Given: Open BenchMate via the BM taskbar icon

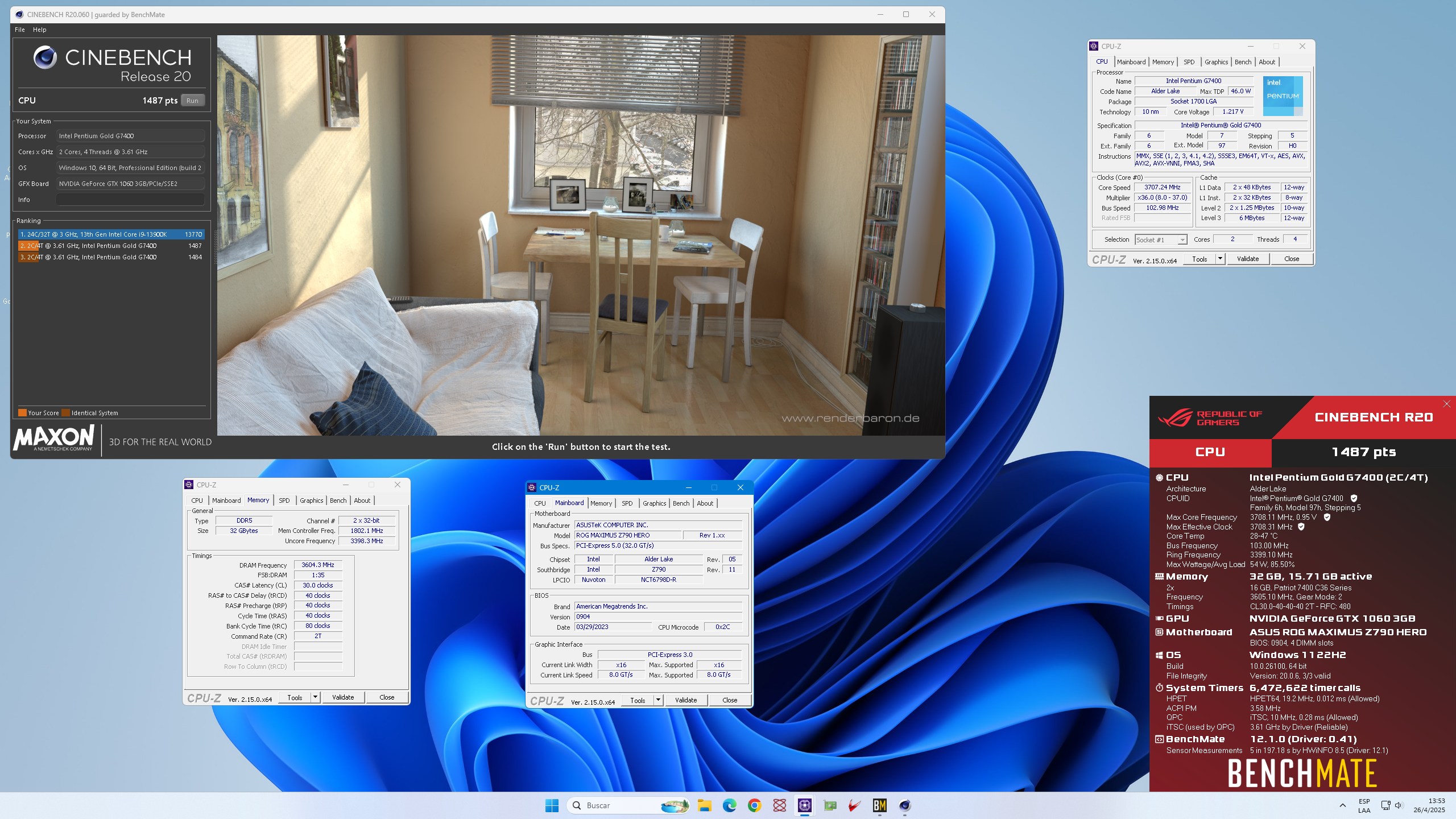Looking at the screenshot, I should [x=880, y=805].
